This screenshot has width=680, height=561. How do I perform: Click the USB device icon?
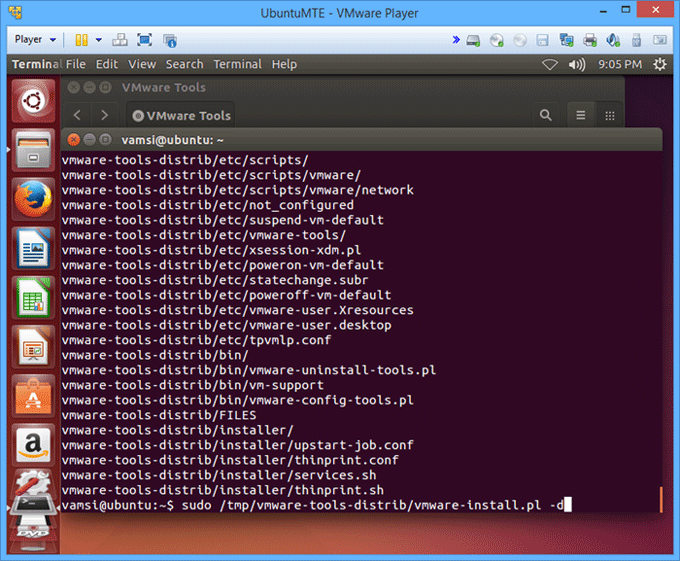[636, 40]
